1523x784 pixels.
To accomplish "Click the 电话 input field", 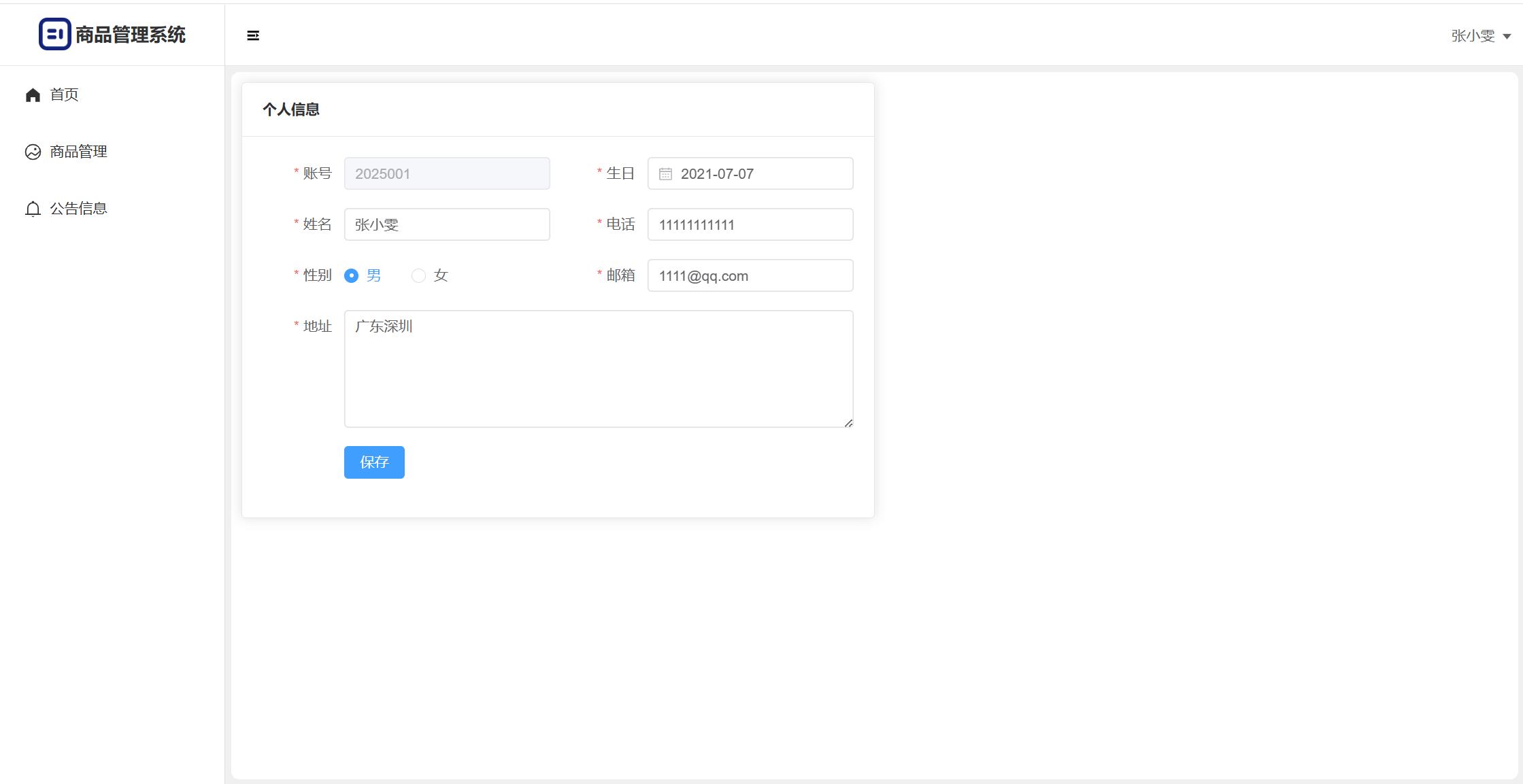I will [750, 224].
